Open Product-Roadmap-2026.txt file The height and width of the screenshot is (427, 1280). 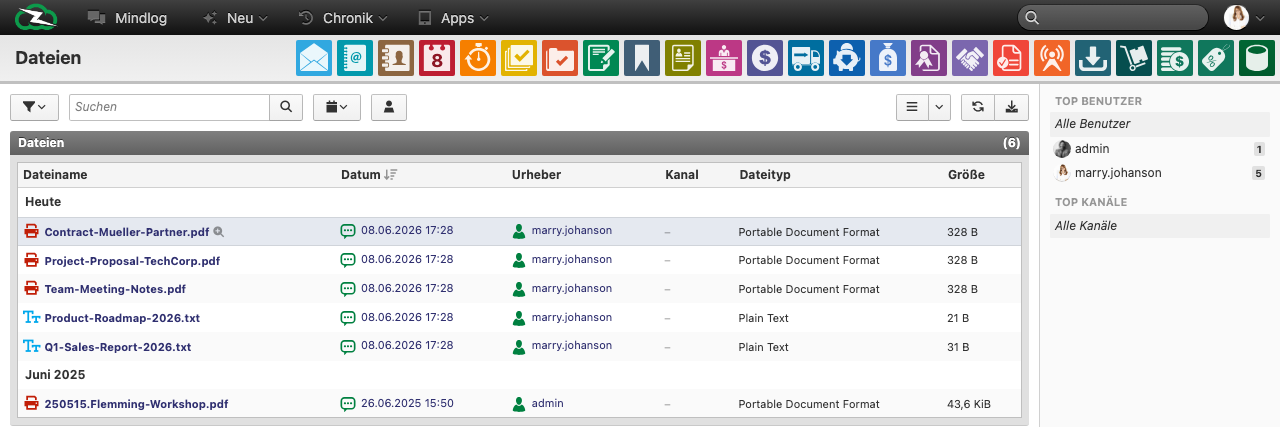tap(122, 318)
